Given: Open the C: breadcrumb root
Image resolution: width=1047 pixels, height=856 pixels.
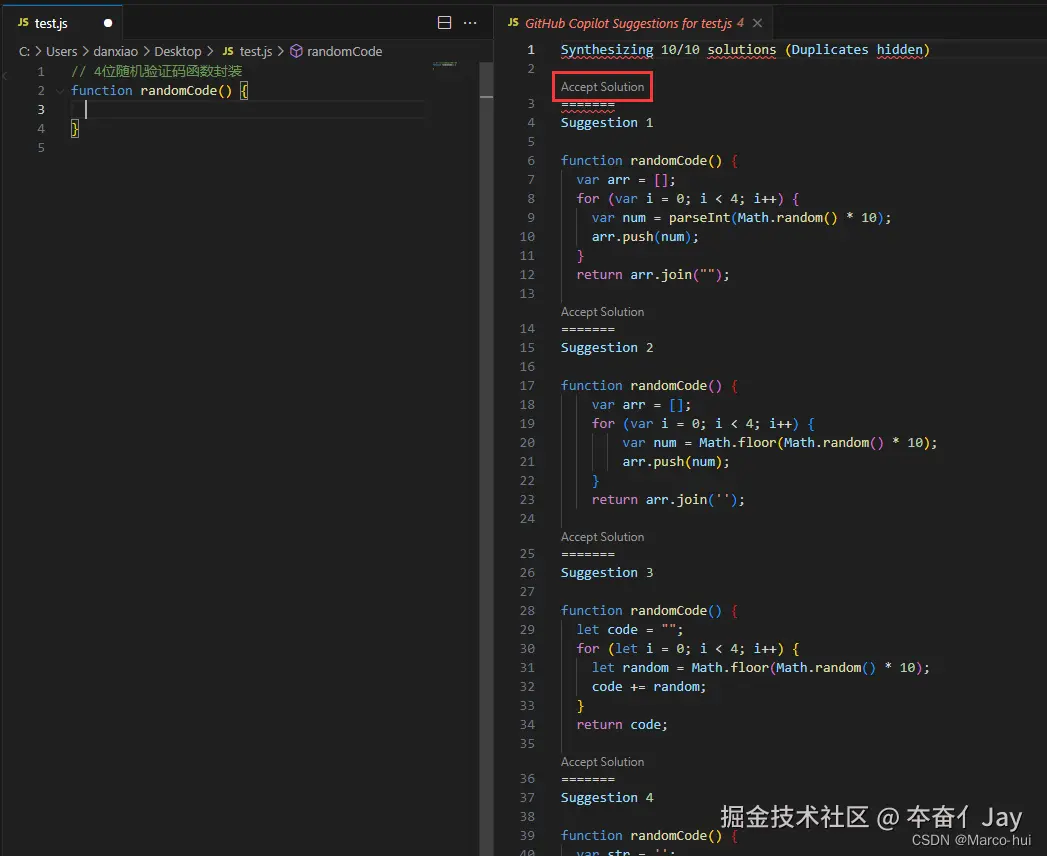Looking at the screenshot, I should (x=24, y=51).
